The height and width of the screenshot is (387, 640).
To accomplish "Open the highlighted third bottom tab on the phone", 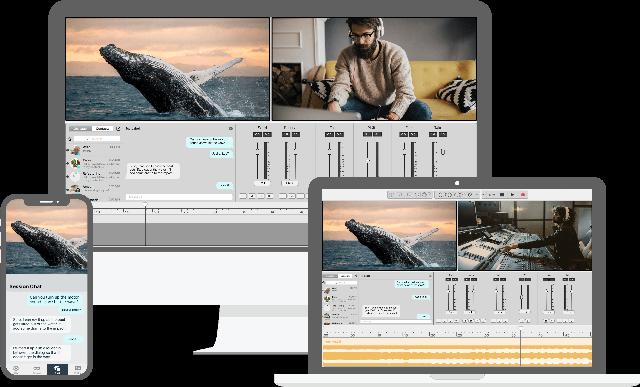I will click(57, 369).
